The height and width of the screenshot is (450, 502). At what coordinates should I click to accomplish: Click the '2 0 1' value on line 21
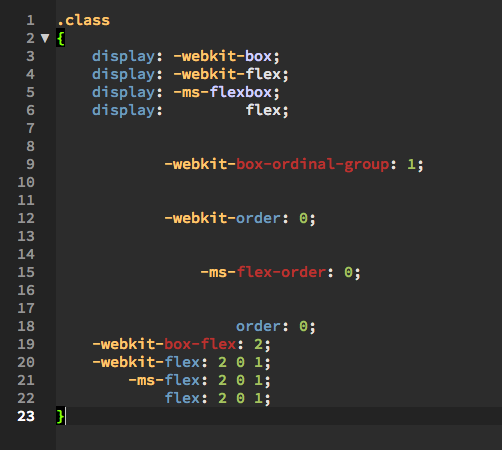tap(240, 380)
